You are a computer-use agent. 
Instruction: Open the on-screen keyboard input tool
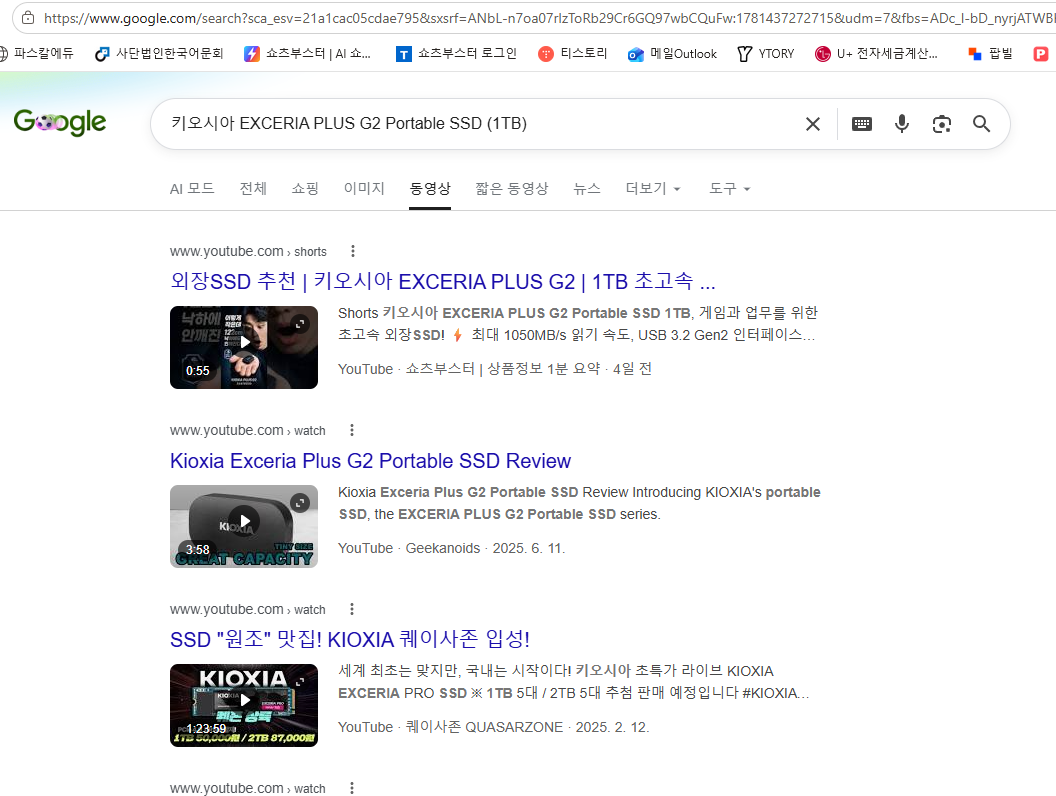coord(861,124)
